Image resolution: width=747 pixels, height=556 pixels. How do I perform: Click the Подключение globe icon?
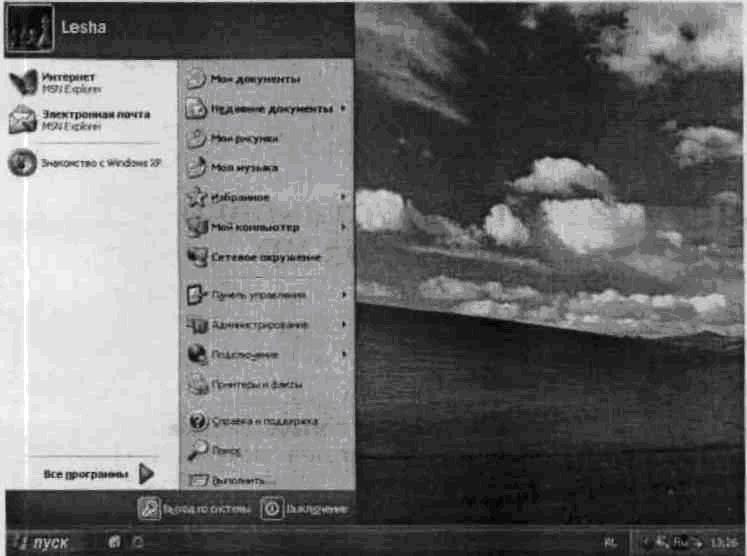[x=197, y=354]
